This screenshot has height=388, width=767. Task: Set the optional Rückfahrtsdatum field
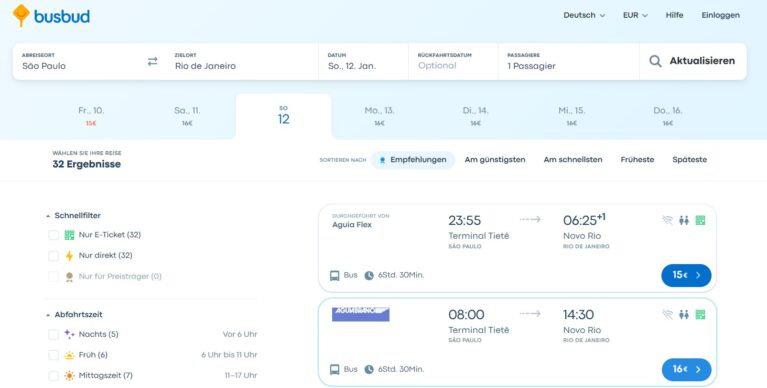(x=453, y=61)
